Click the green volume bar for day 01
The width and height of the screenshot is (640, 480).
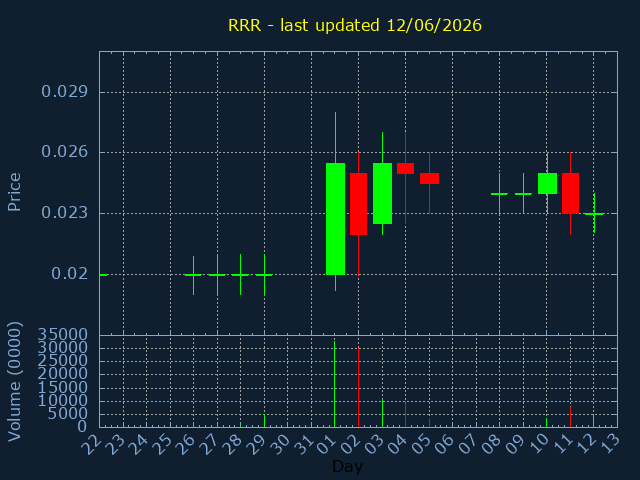(335, 384)
